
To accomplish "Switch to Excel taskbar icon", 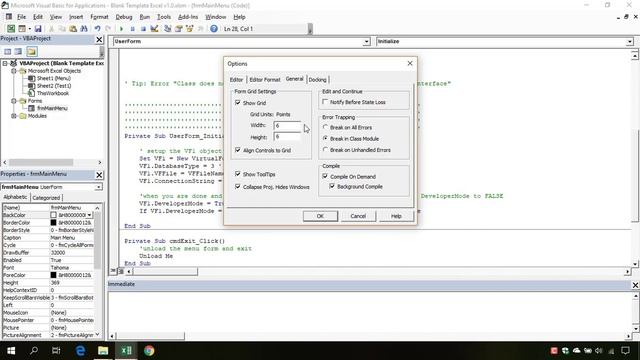I will (x=126, y=351).
